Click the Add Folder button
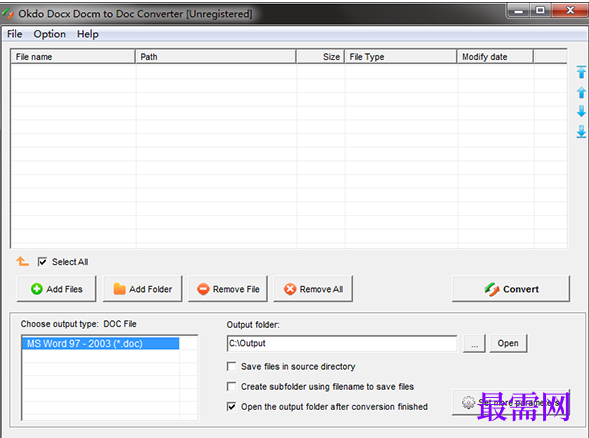 [142, 289]
